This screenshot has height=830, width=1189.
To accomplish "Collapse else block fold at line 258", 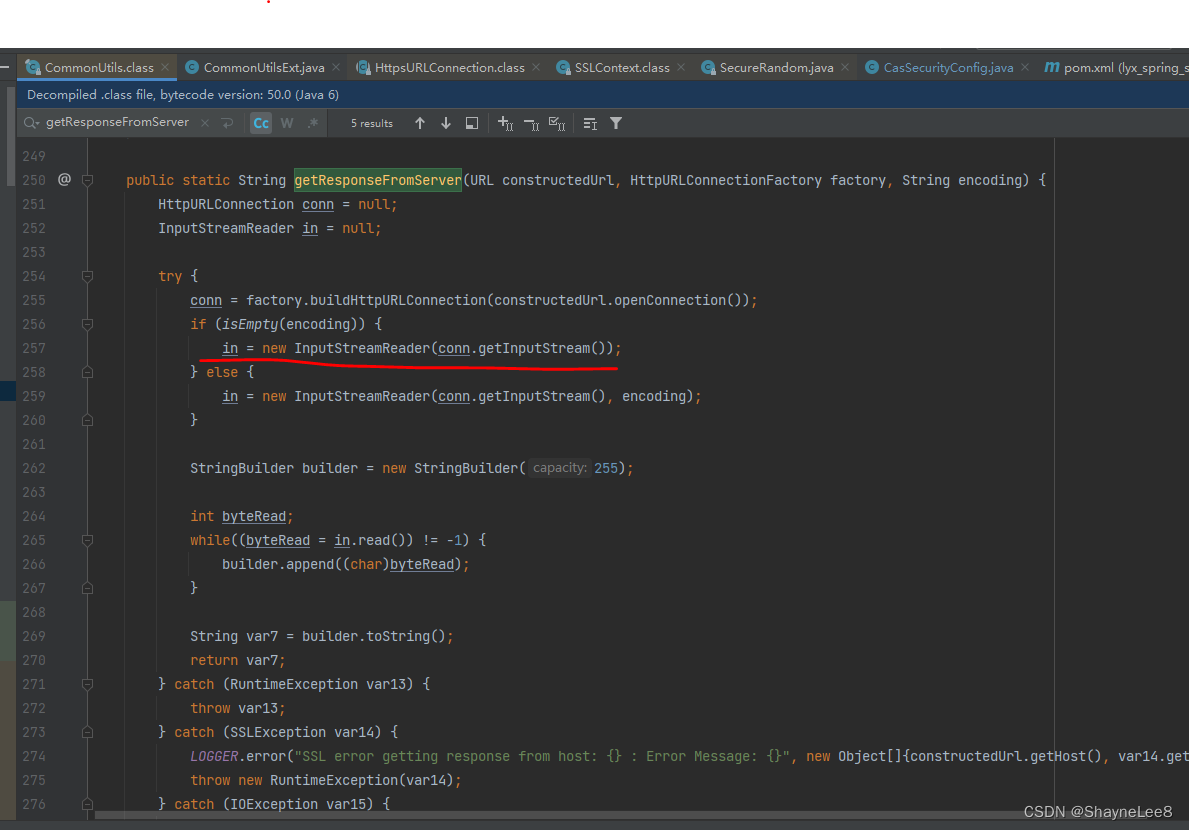I will [87, 372].
